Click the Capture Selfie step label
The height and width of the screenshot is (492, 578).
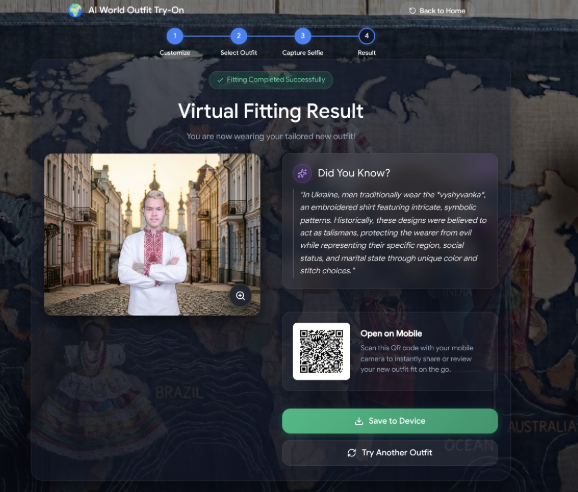pos(303,53)
